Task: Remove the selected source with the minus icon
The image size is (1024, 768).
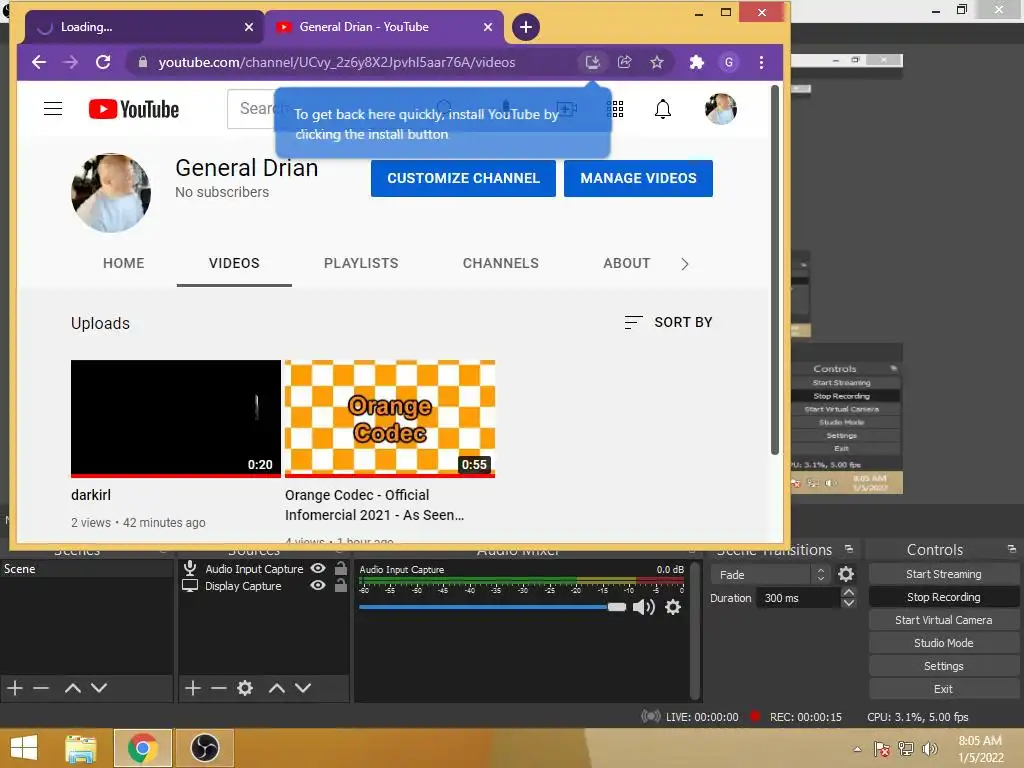Action: pyautogui.click(x=219, y=688)
